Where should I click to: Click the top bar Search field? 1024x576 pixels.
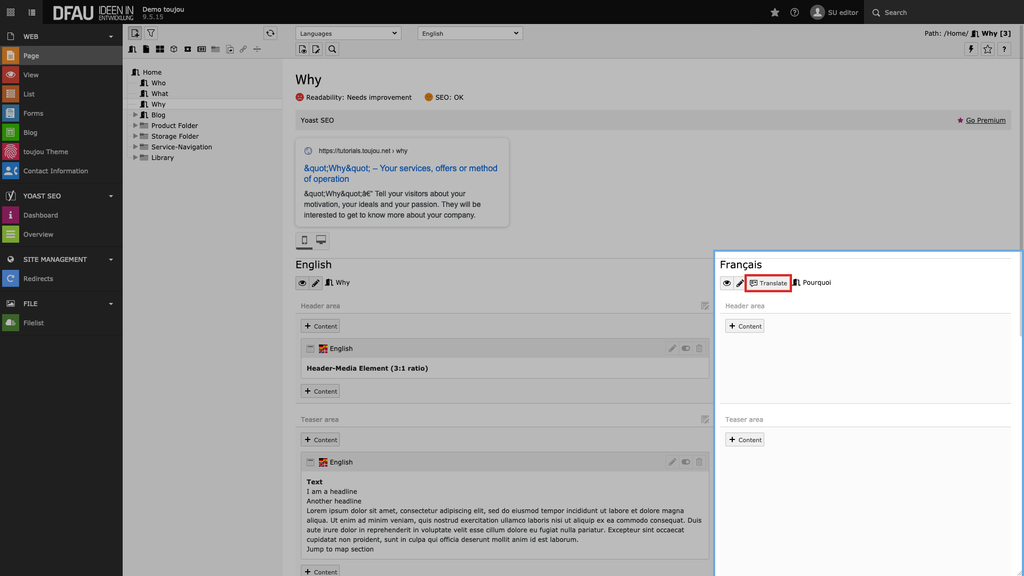pyautogui.click(x=943, y=12)
